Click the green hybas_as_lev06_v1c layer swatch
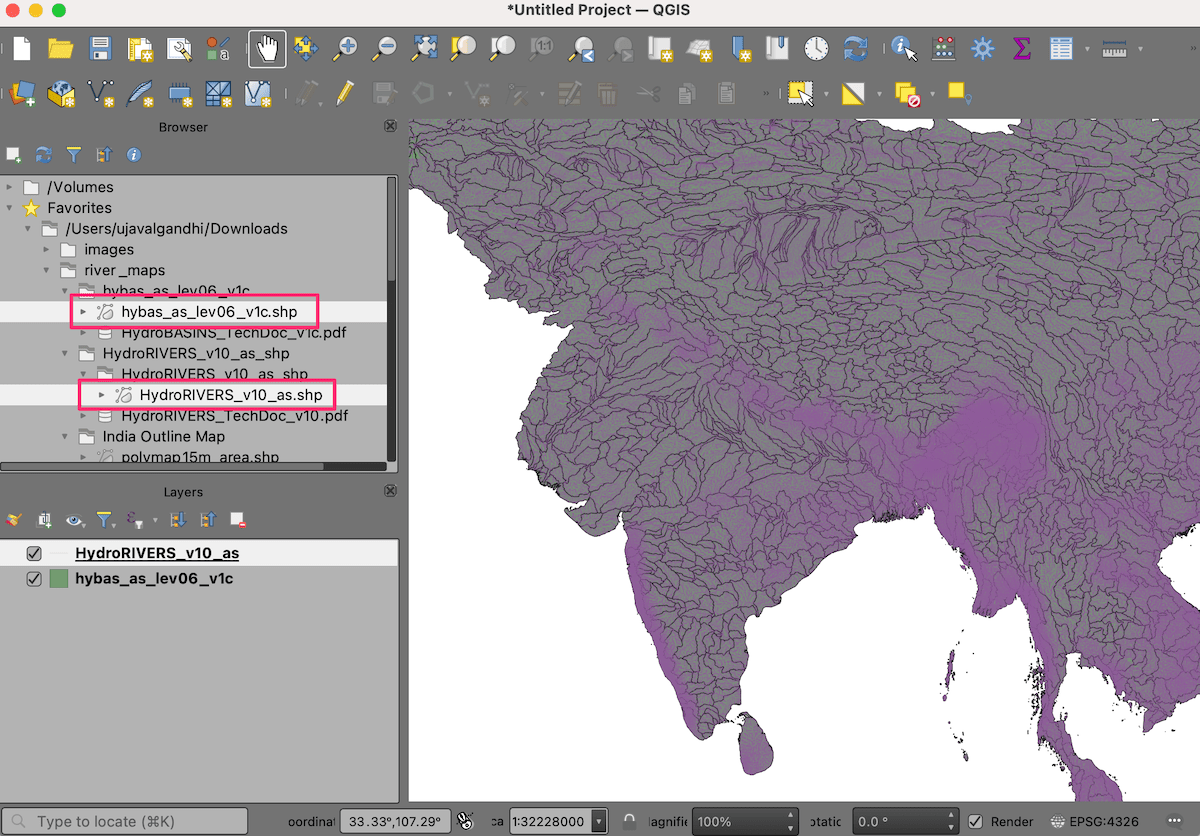Screen dimensions: 1200x836 click(x=59, y=579)
